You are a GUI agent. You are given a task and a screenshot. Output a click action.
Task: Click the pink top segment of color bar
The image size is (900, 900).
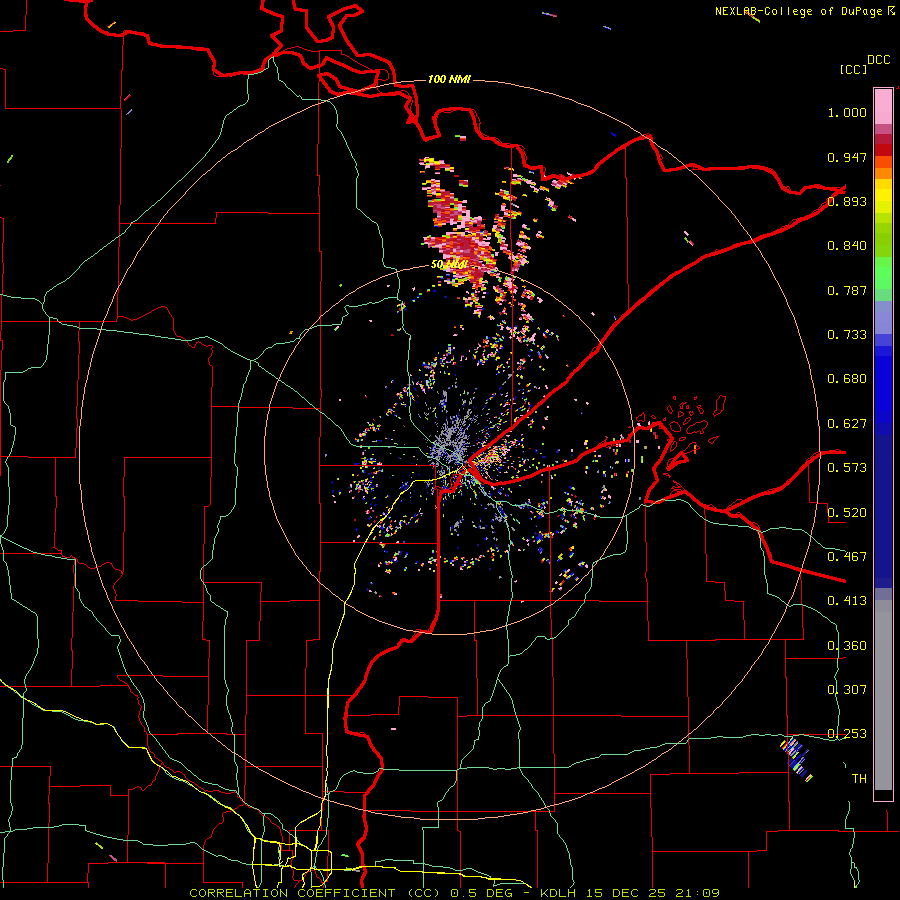883,107
